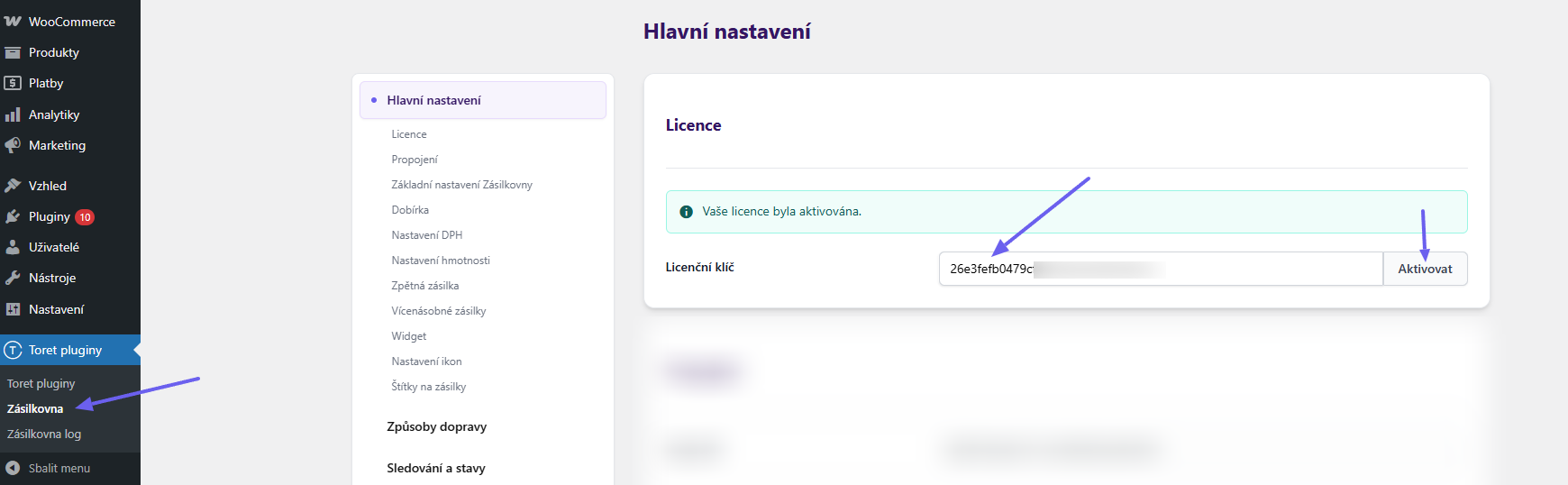Click the Hlavní nastavení page title
1568x485 pixels.
point(727,32)
